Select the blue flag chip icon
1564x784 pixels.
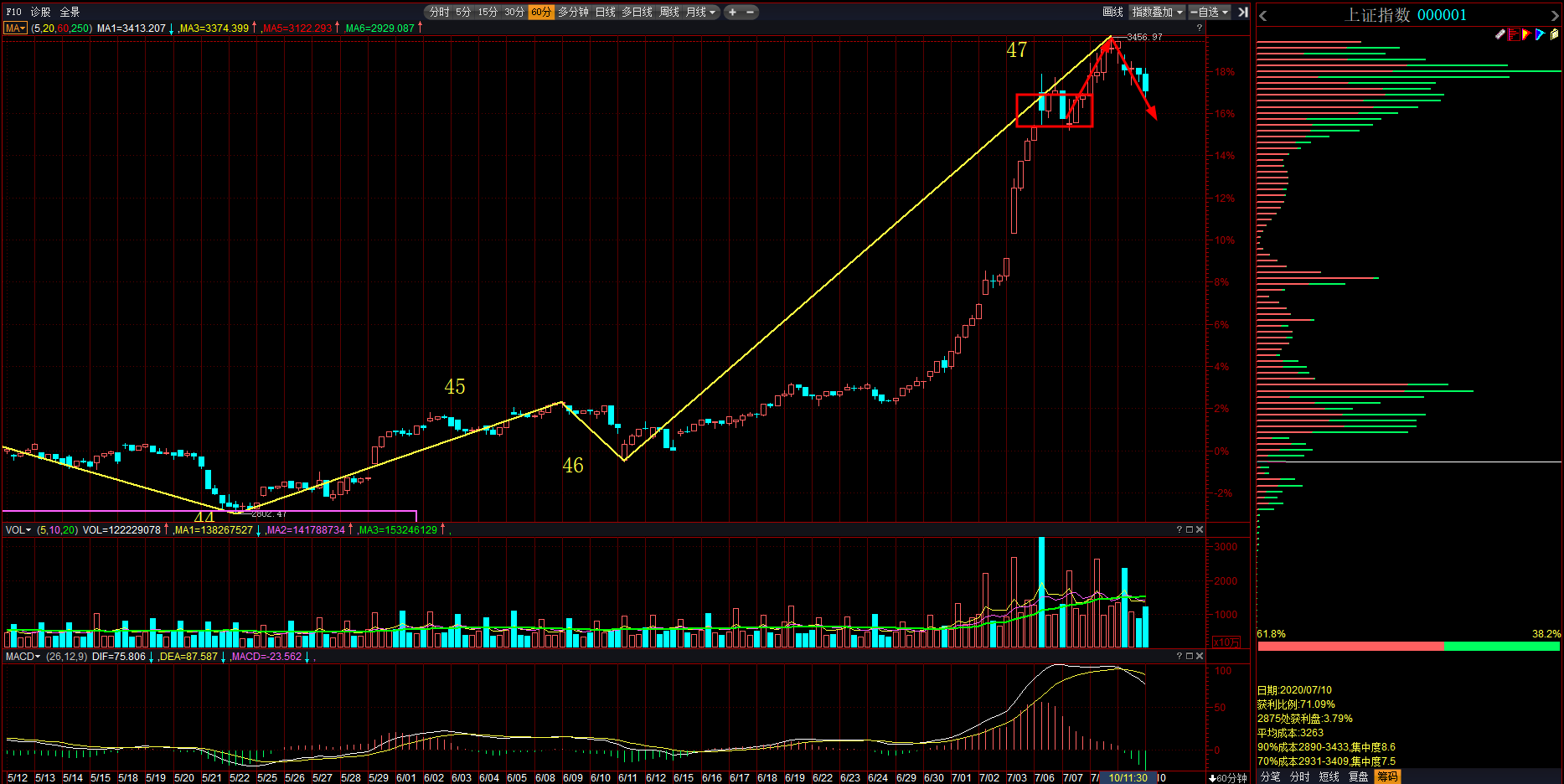[1540, 34]
